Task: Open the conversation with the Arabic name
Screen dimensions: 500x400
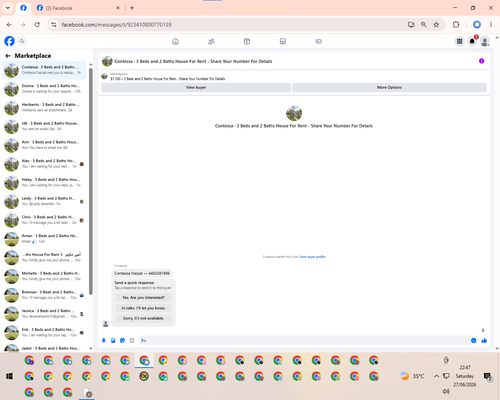Action: (44, 257)
